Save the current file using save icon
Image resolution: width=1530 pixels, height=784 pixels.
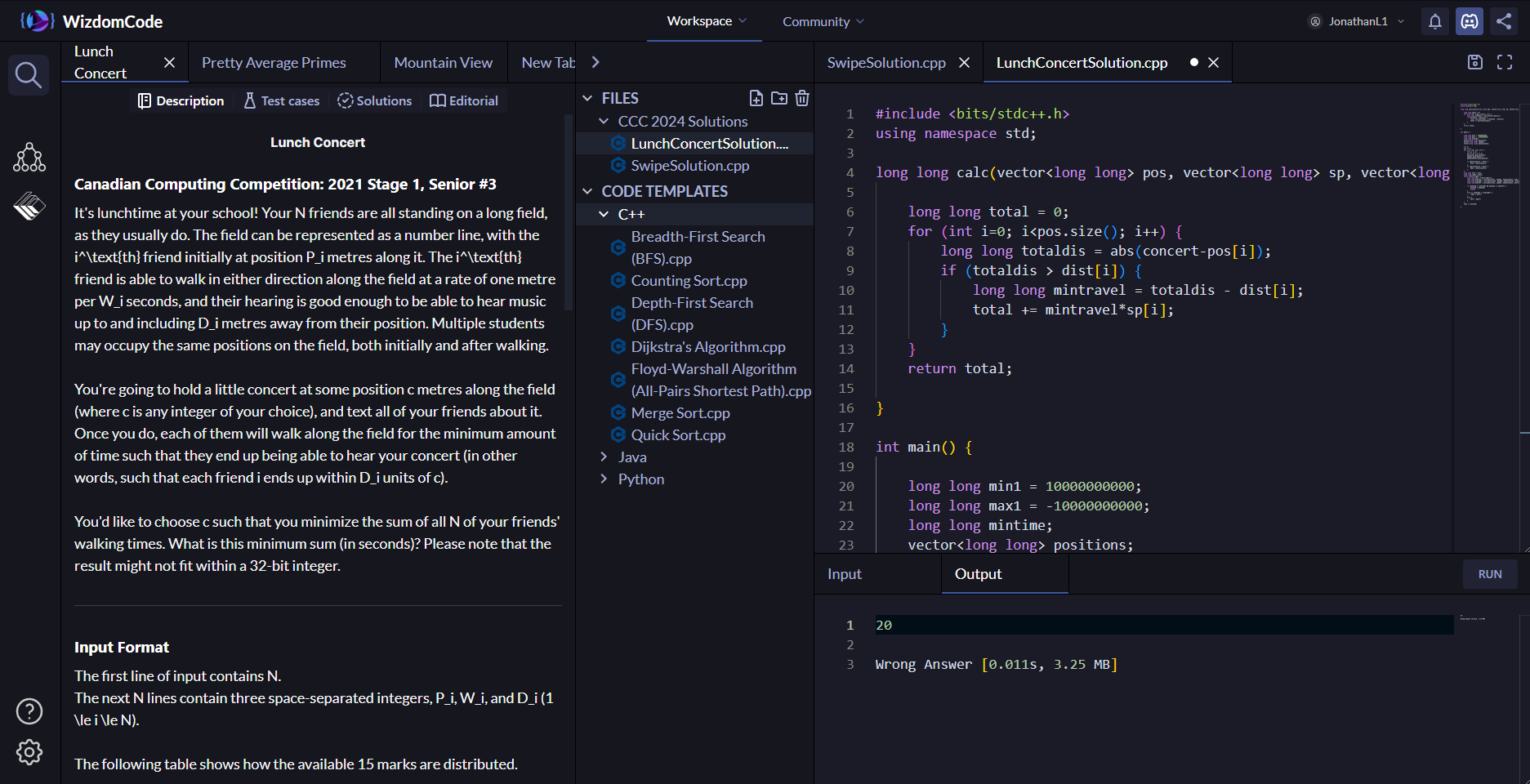tap(1474, 62)
